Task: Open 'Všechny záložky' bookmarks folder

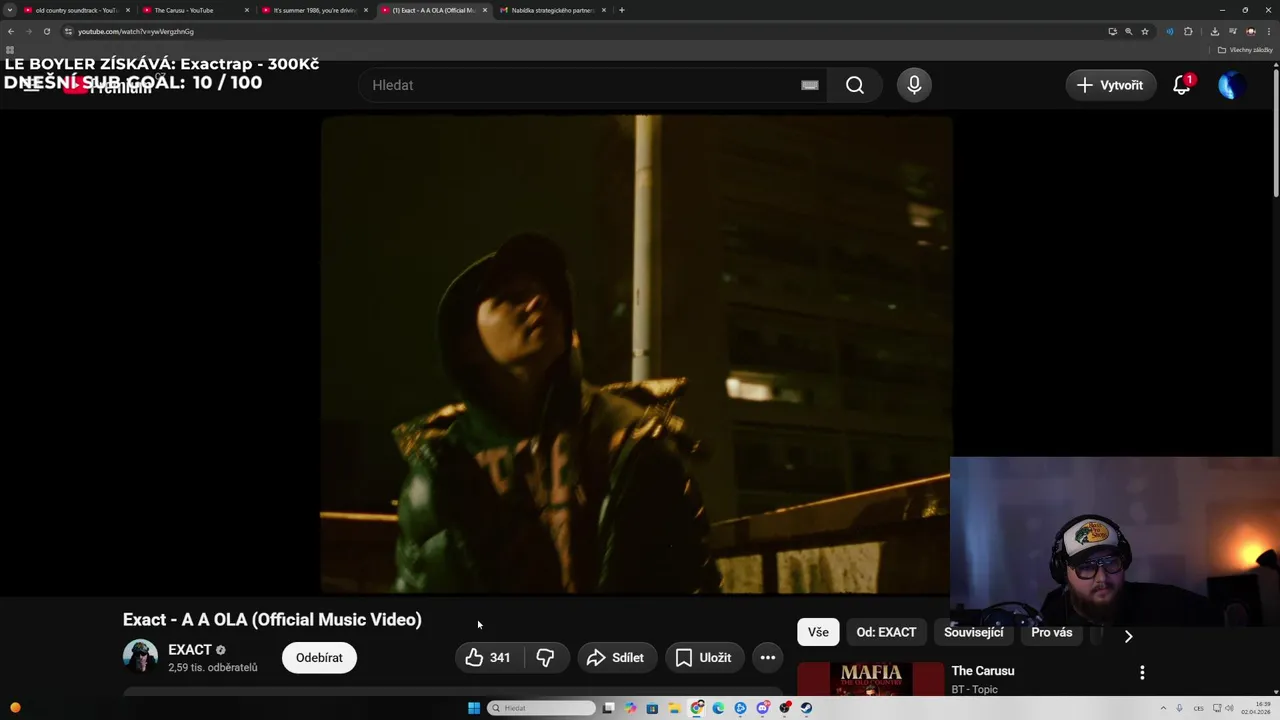Action: (x=1245, y=49)
